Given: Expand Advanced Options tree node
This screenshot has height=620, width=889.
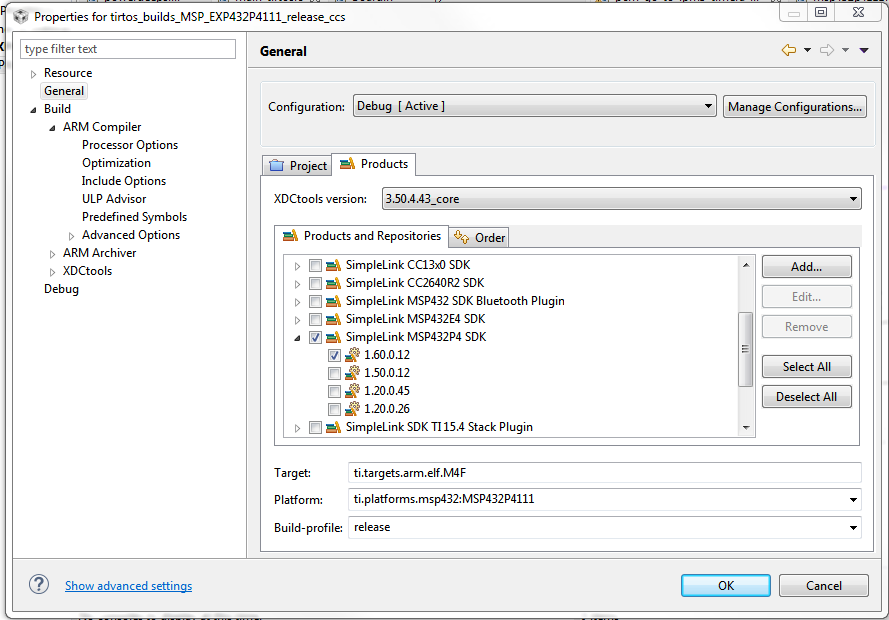Looking at the screenshot, I should click(x=71, y=236).
